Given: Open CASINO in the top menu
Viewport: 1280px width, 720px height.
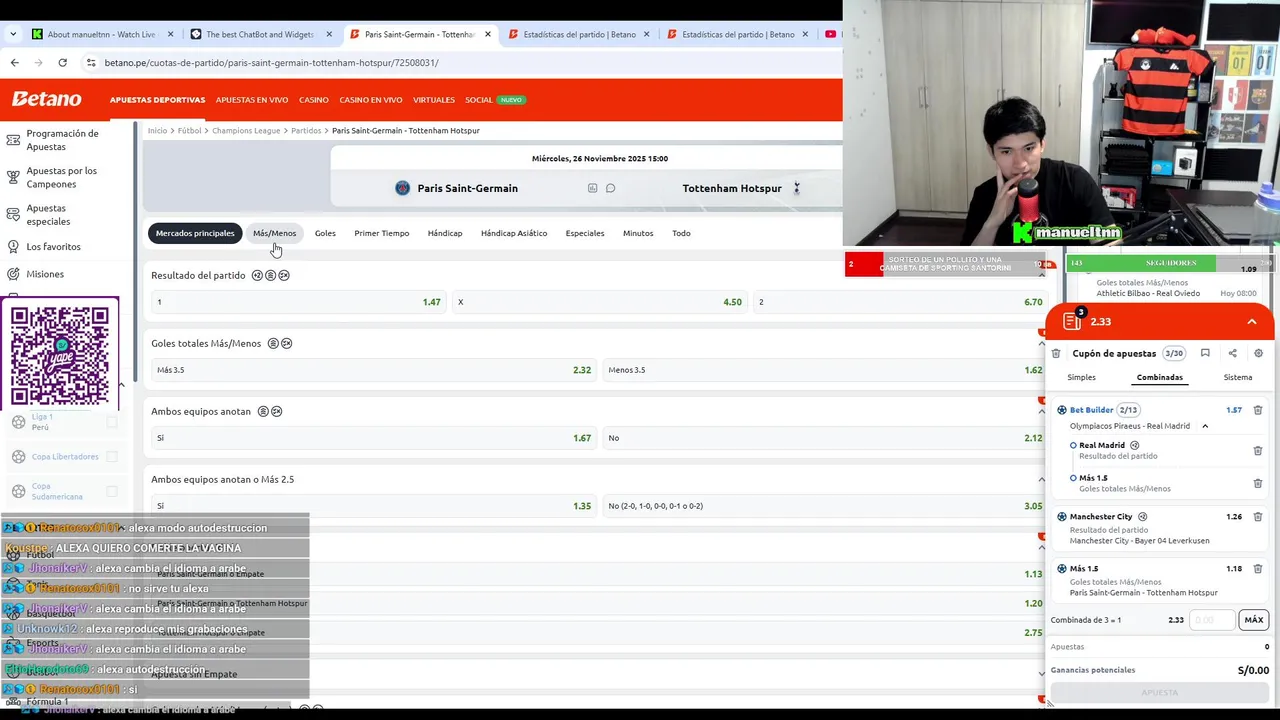Looking at the screenshot, I should 314,100.
